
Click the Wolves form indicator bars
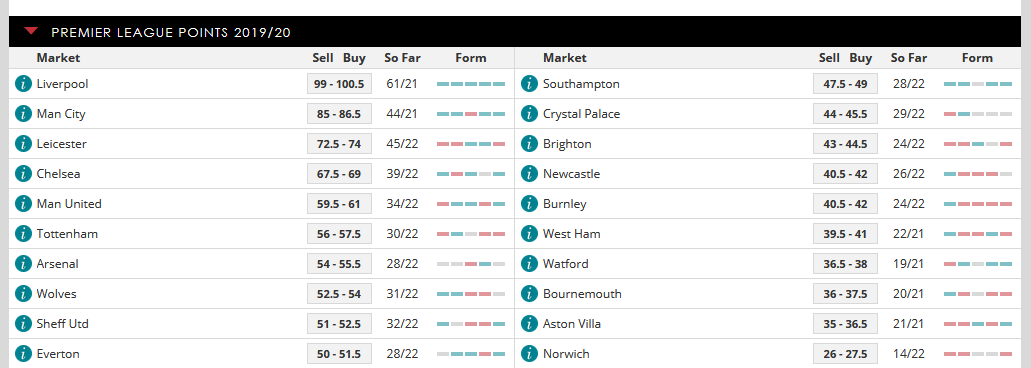tap(471, 294)
